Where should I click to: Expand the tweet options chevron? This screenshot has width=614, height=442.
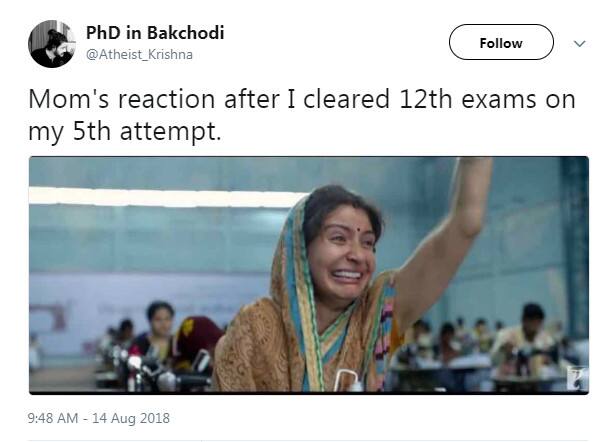pos(580,43)
